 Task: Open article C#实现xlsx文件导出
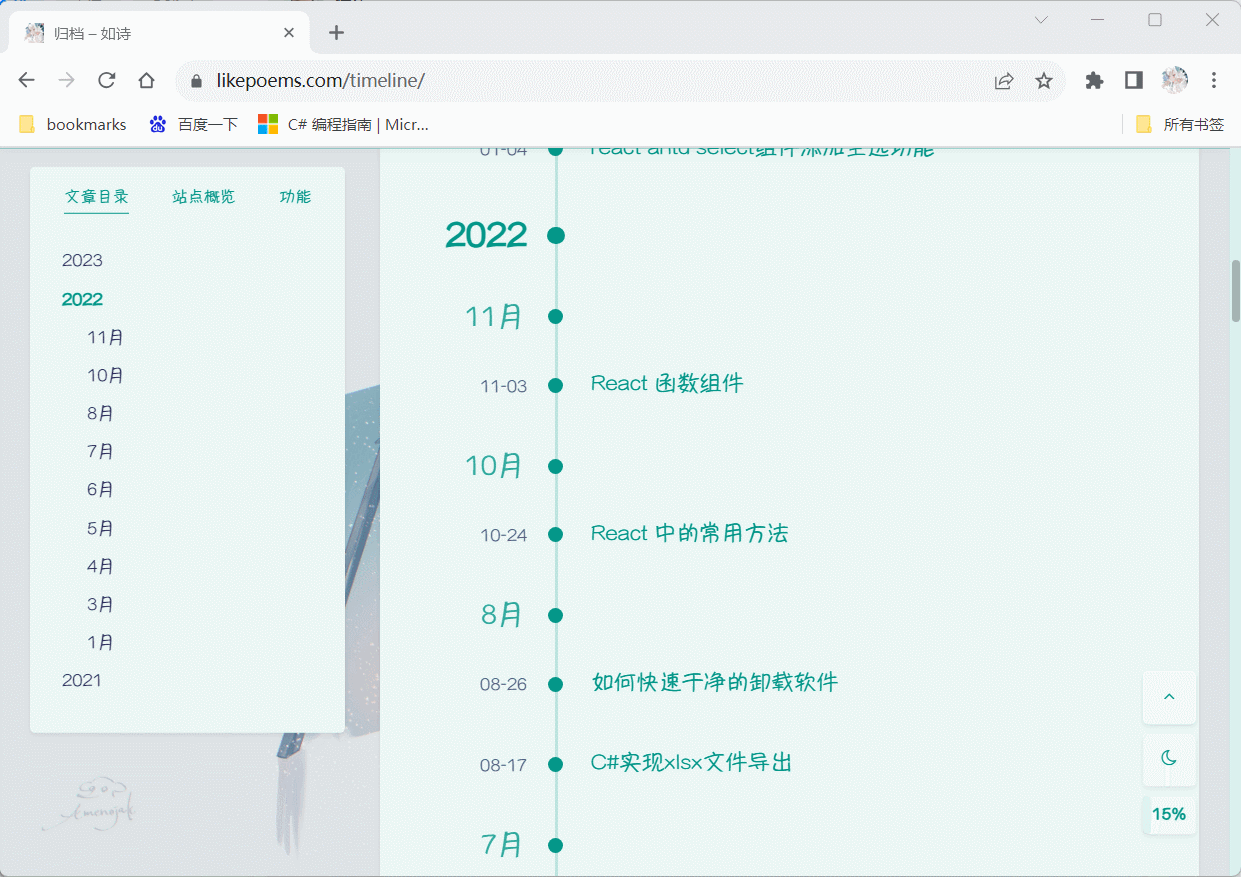coord(691,763)
